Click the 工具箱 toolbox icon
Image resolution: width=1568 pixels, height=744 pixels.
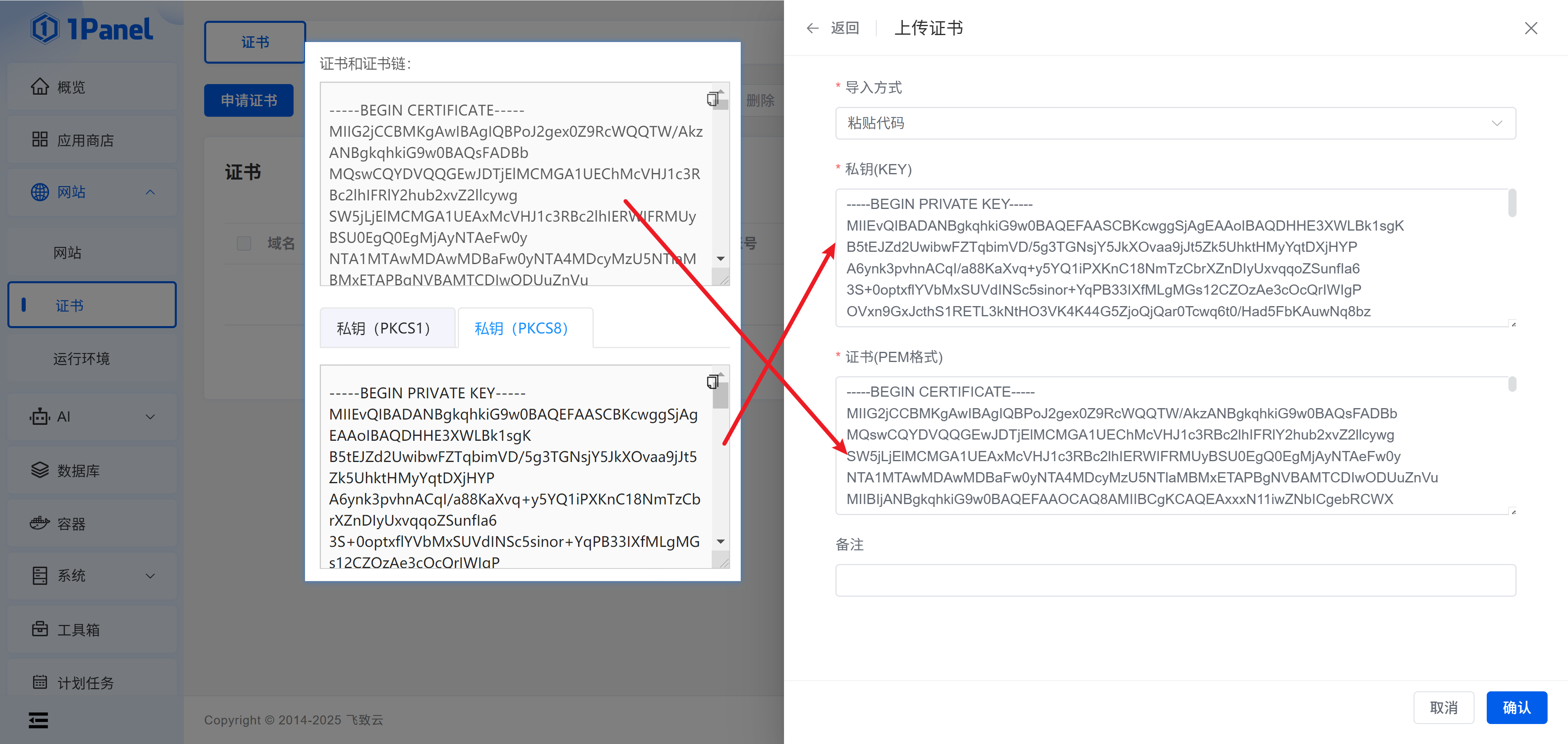pyautogui.click(x=40, y=629)
